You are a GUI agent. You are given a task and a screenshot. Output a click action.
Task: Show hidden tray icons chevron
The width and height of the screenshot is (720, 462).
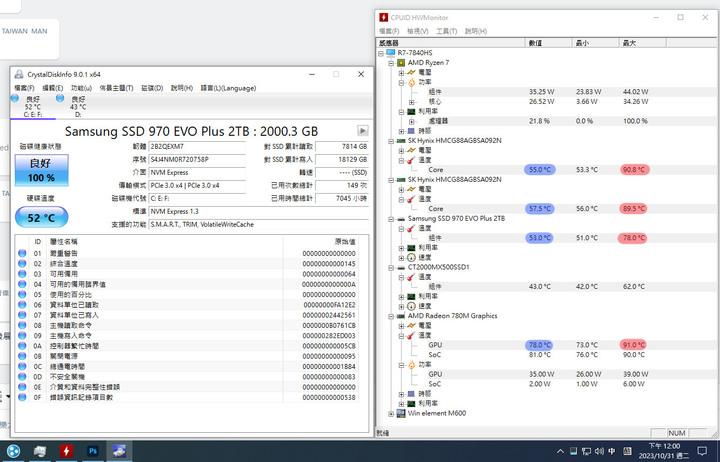click(560, 451)
